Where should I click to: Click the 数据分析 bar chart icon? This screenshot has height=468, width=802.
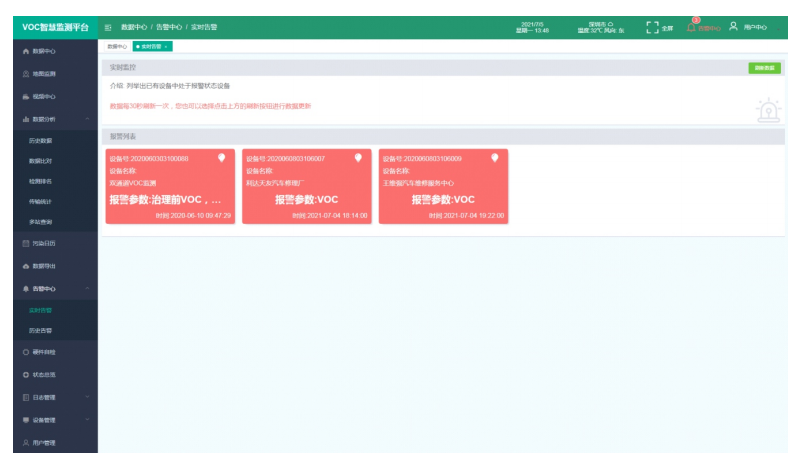pos(26,119)
